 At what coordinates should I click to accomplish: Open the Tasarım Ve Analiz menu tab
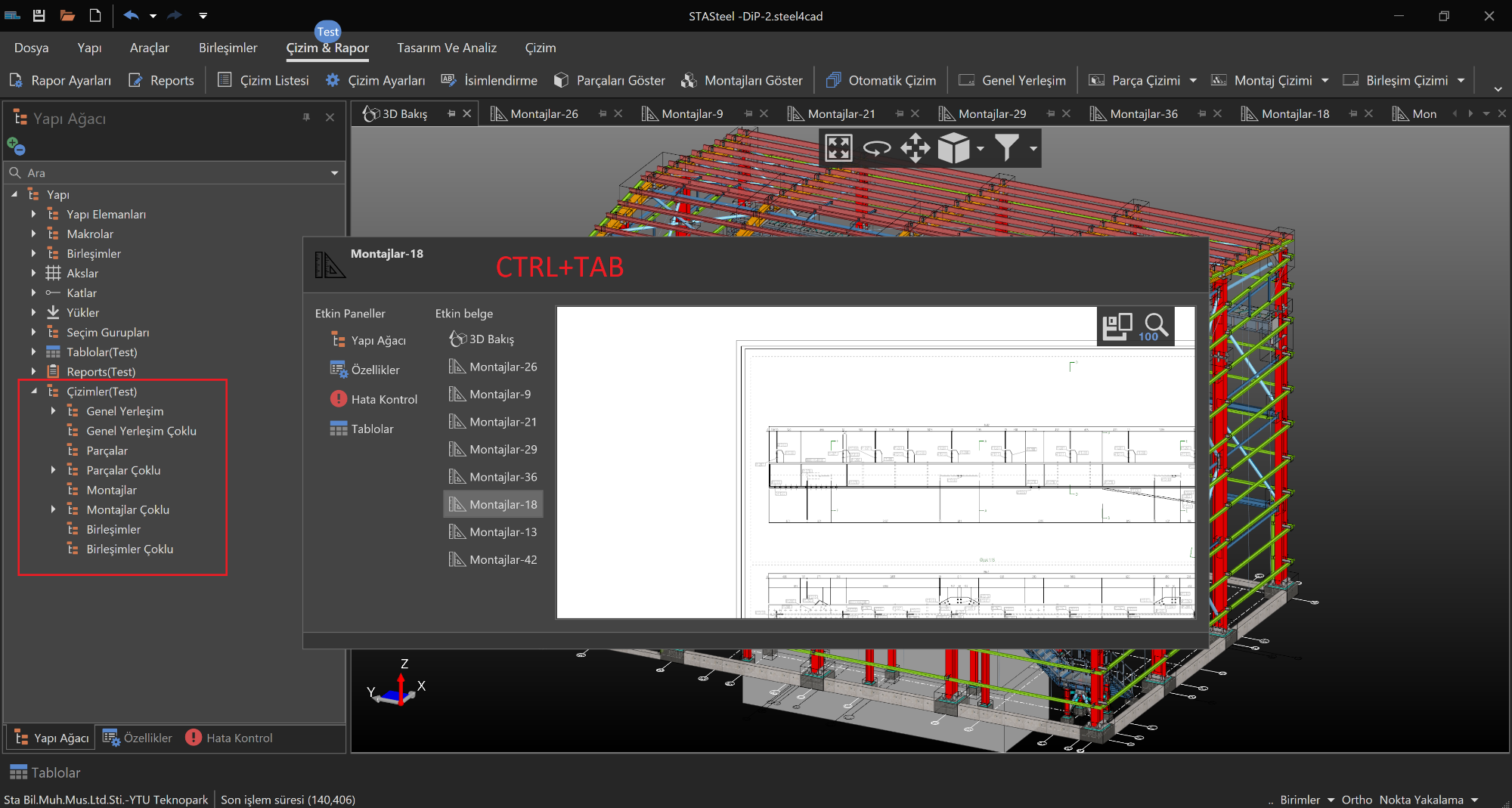447,48
